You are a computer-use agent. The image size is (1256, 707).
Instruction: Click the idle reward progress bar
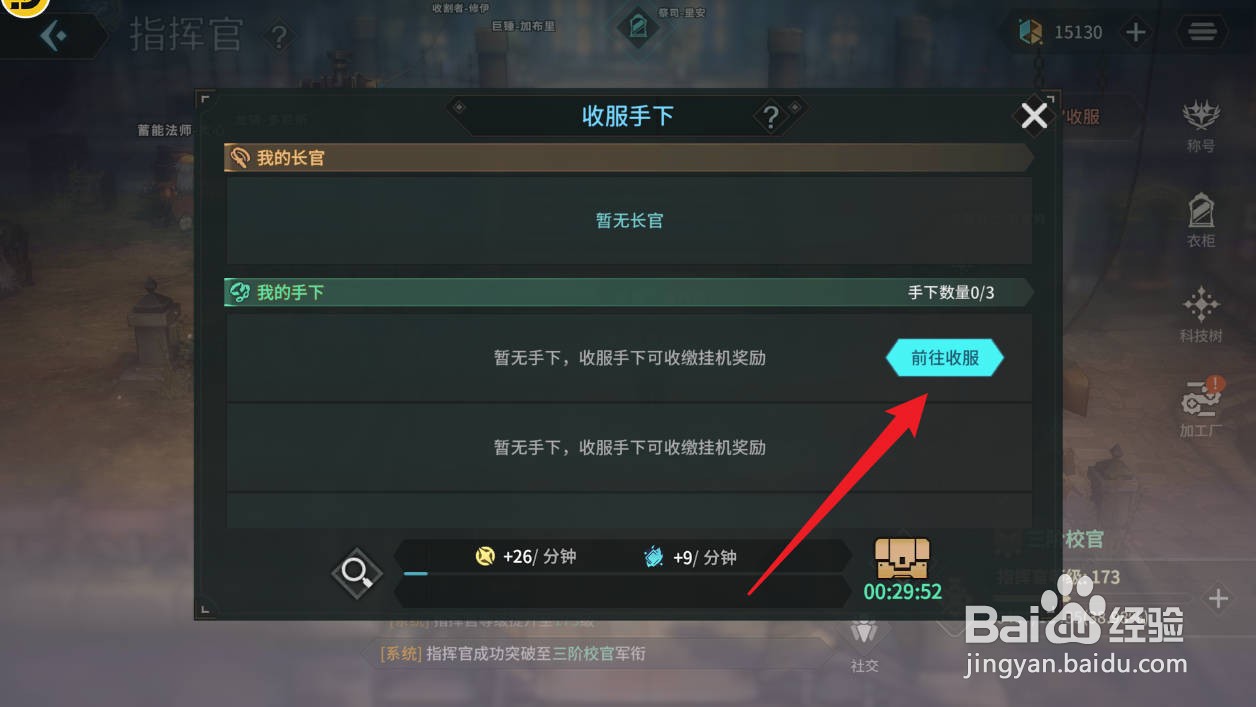coord(622,574)
